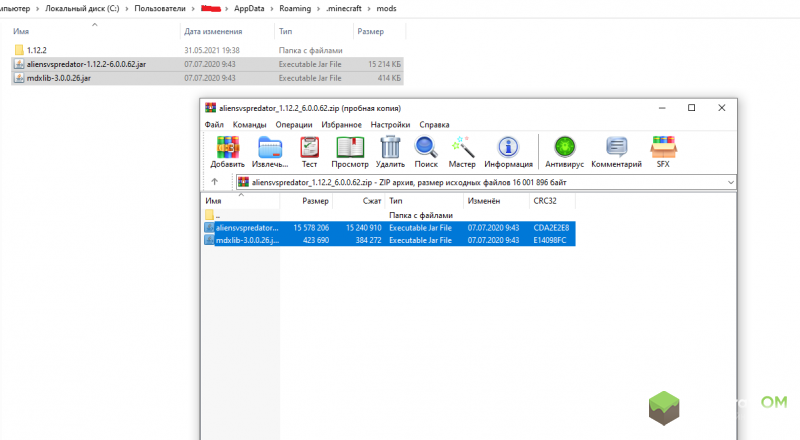Click the SFX archive icon
This screenshot has height=440, width=800.
tap(663, 151)
